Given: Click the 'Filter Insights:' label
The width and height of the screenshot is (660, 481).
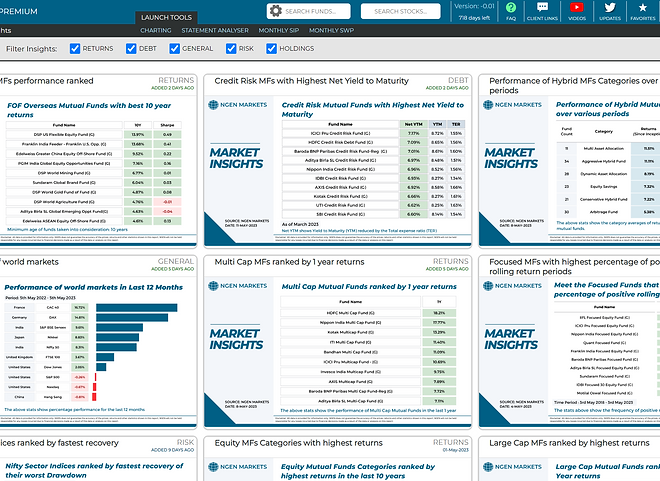Looking at the screenshot, I should click(32, 49).
